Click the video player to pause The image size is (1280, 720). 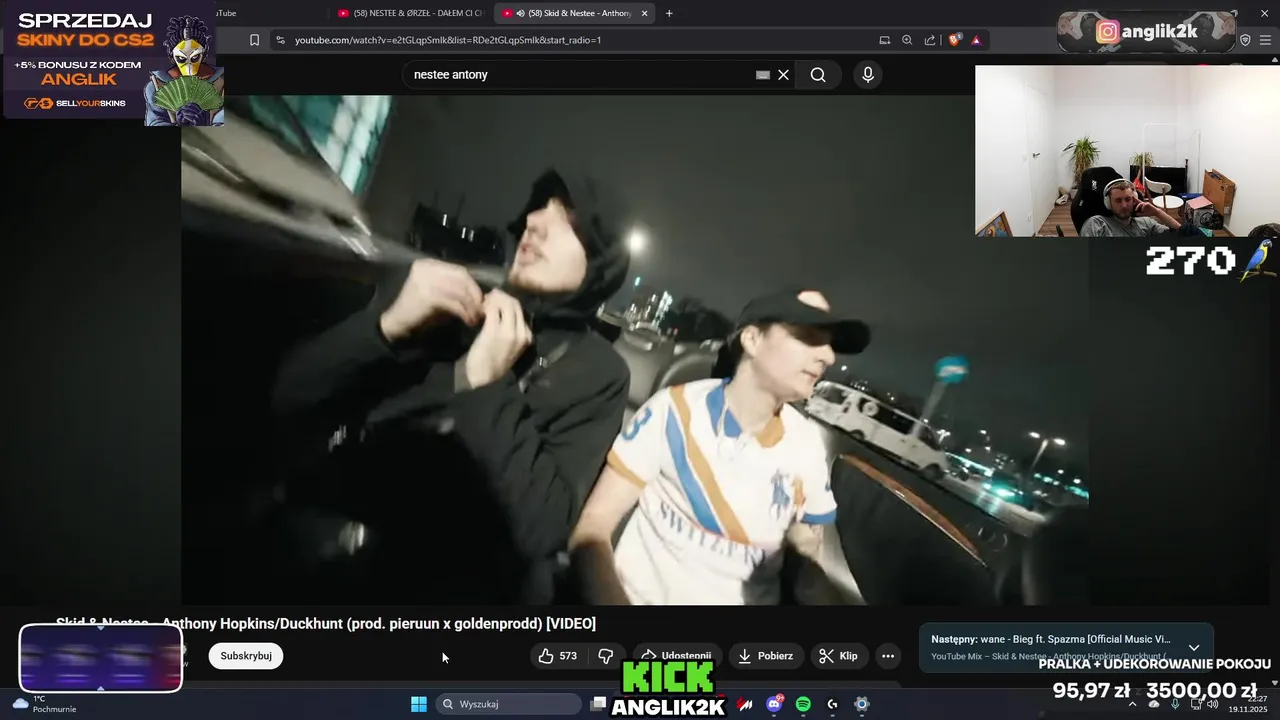(x=634, y=350)
